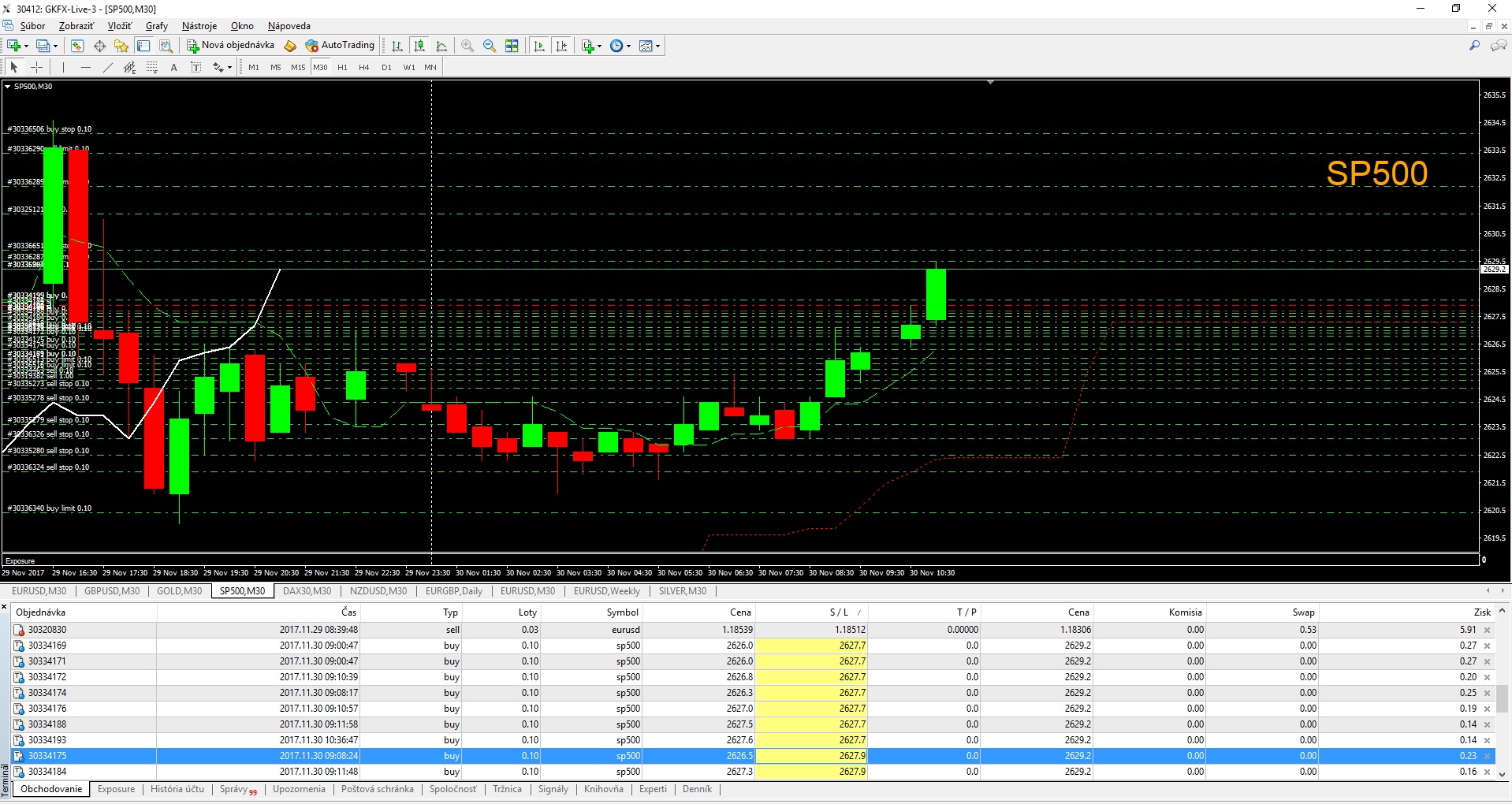Open the indicators list icon

pyautogui.click(x=587, y=46)
